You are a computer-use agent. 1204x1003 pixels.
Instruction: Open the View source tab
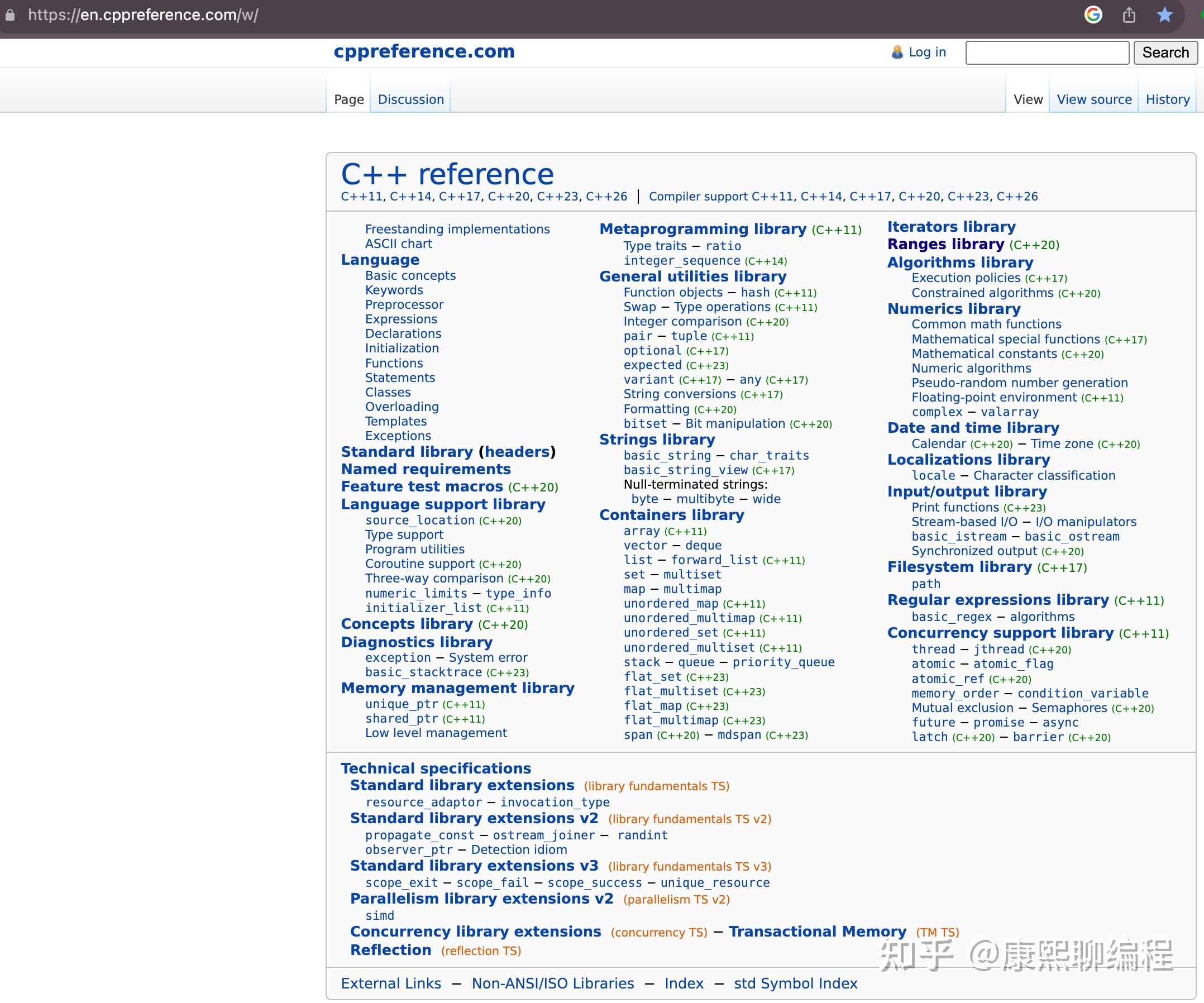[1093, 99]
